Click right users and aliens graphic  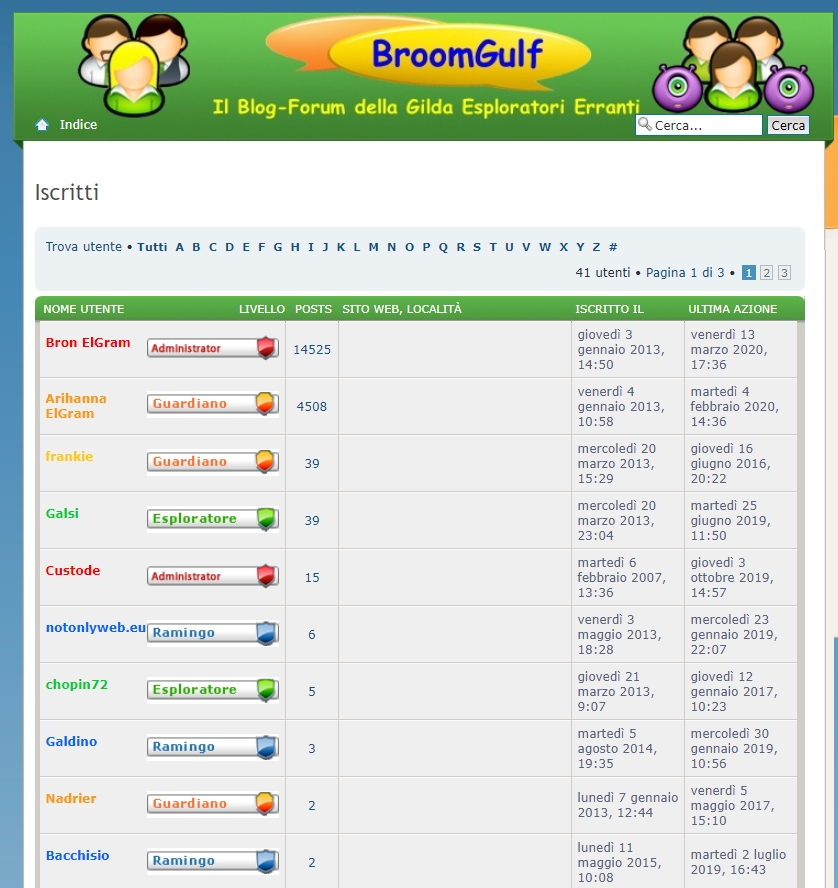733,64
